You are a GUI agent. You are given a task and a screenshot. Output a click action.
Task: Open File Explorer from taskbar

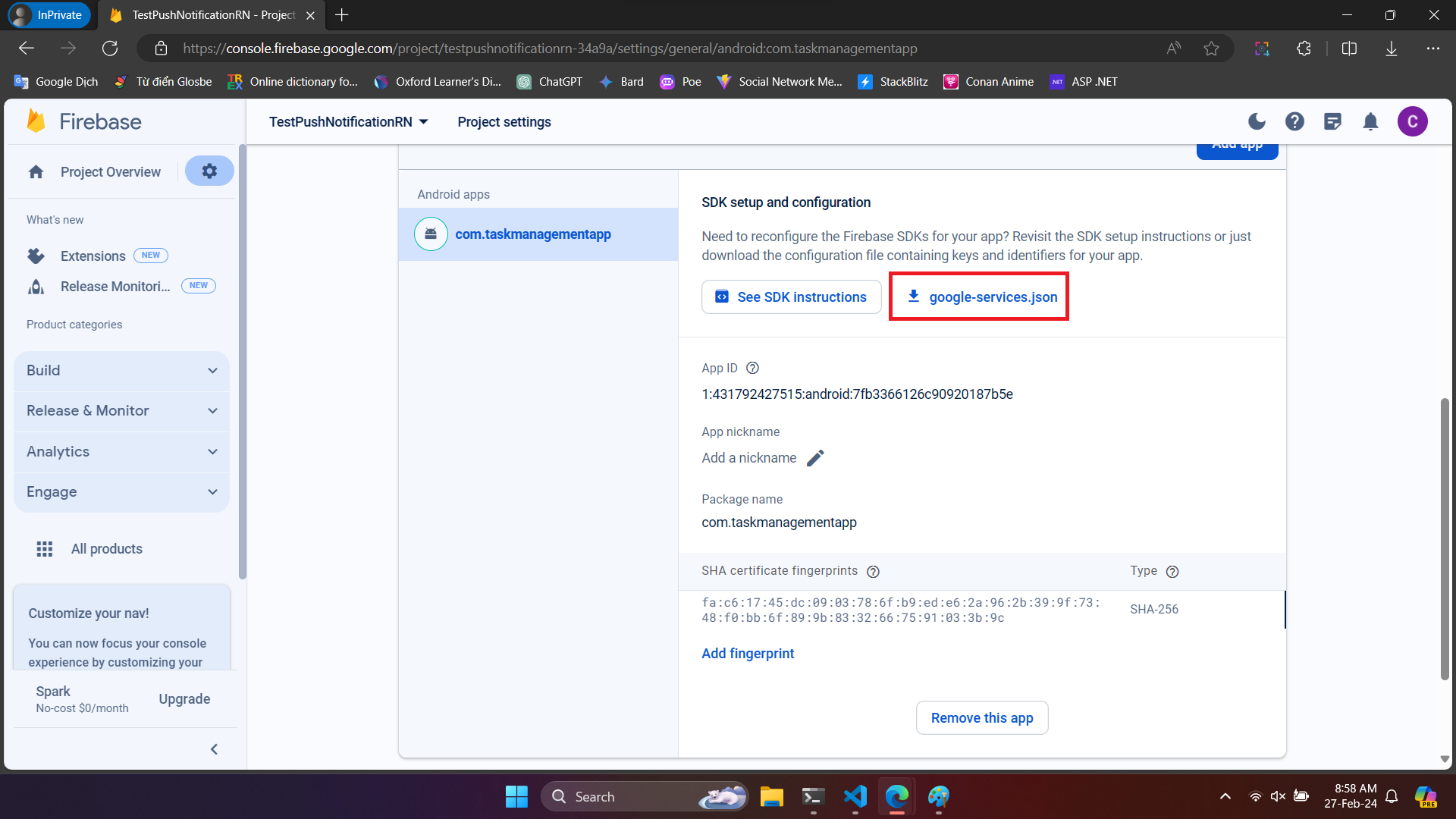tap(772, 796)
